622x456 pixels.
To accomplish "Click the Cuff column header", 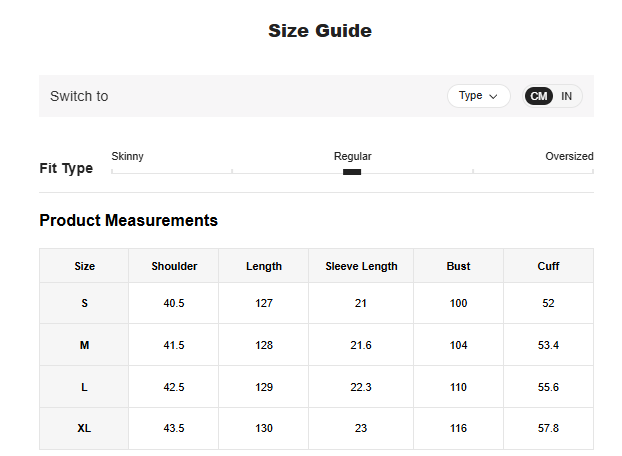I will coord(548,266).
